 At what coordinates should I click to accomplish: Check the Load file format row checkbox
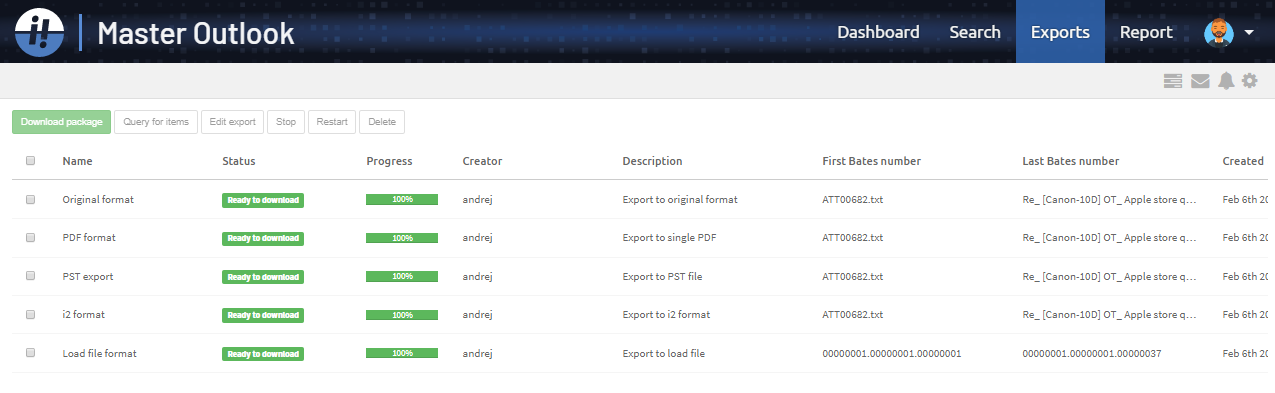pyautogui.click(x=31, y=353)
